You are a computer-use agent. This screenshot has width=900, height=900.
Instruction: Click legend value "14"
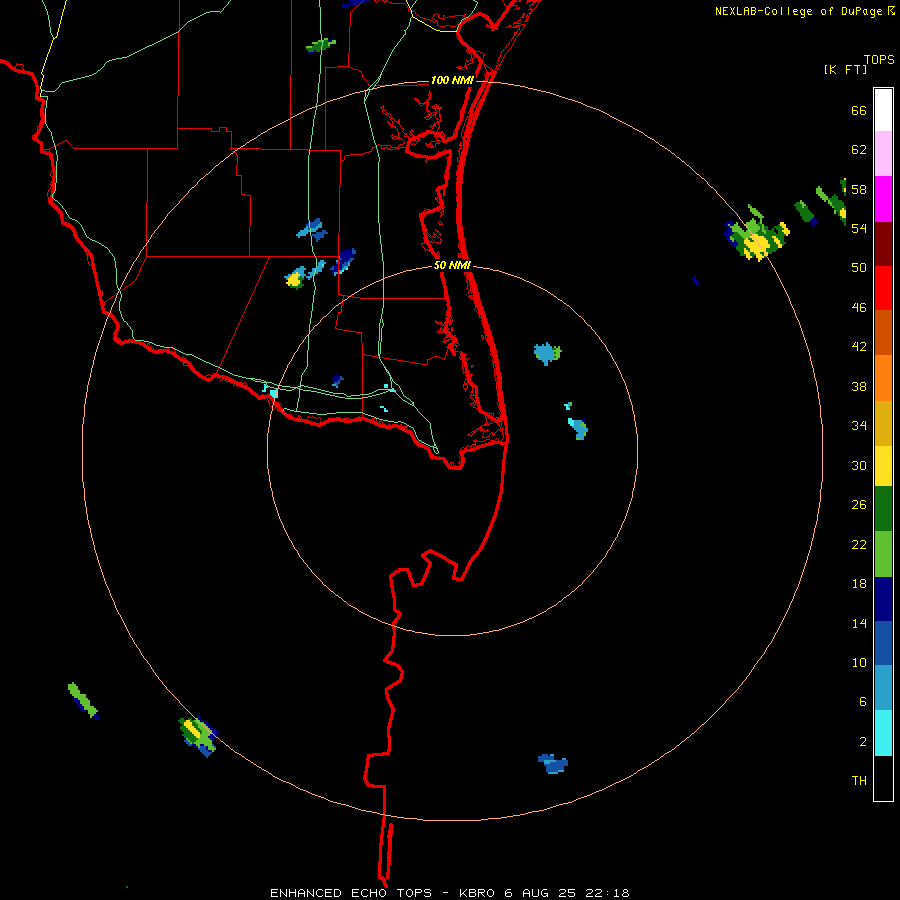[x=859, y=623]
